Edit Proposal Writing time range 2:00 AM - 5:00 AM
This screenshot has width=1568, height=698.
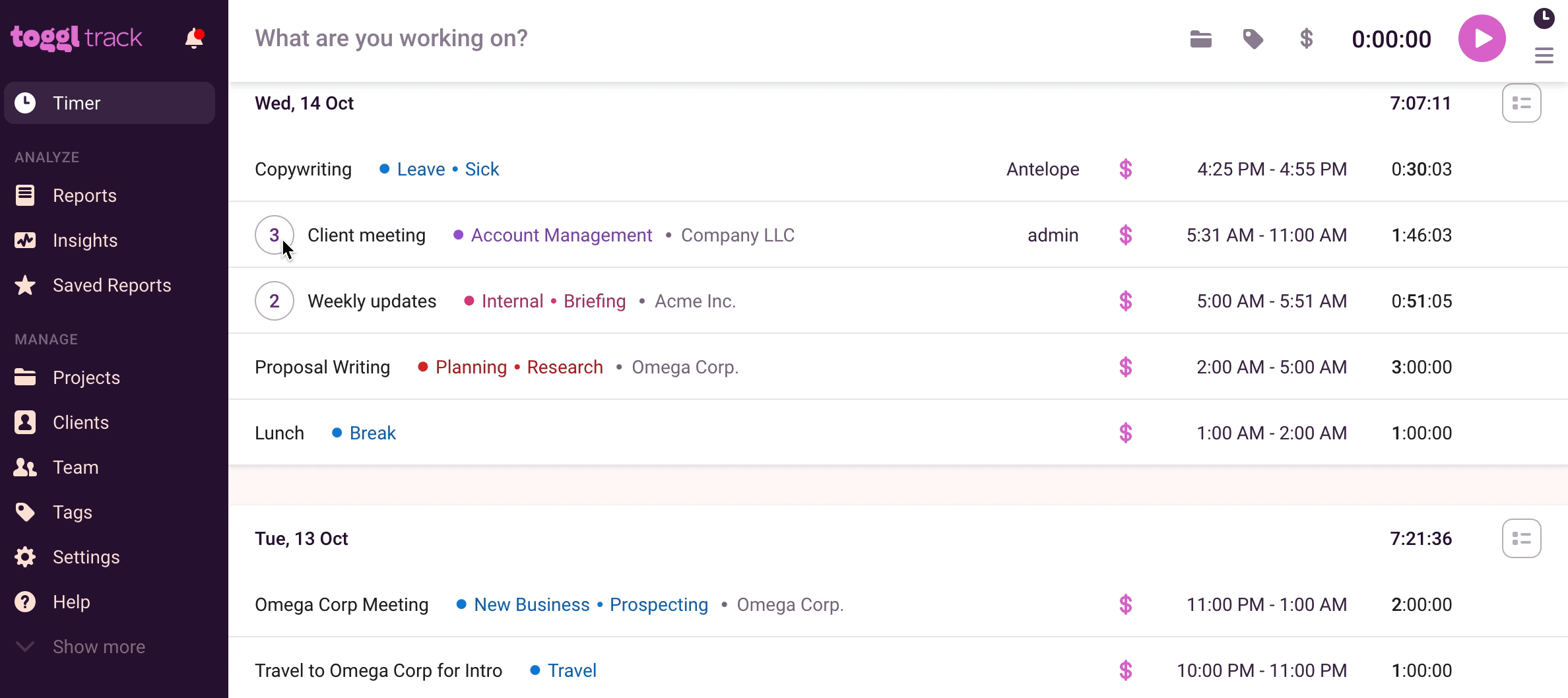(1271, 367)
